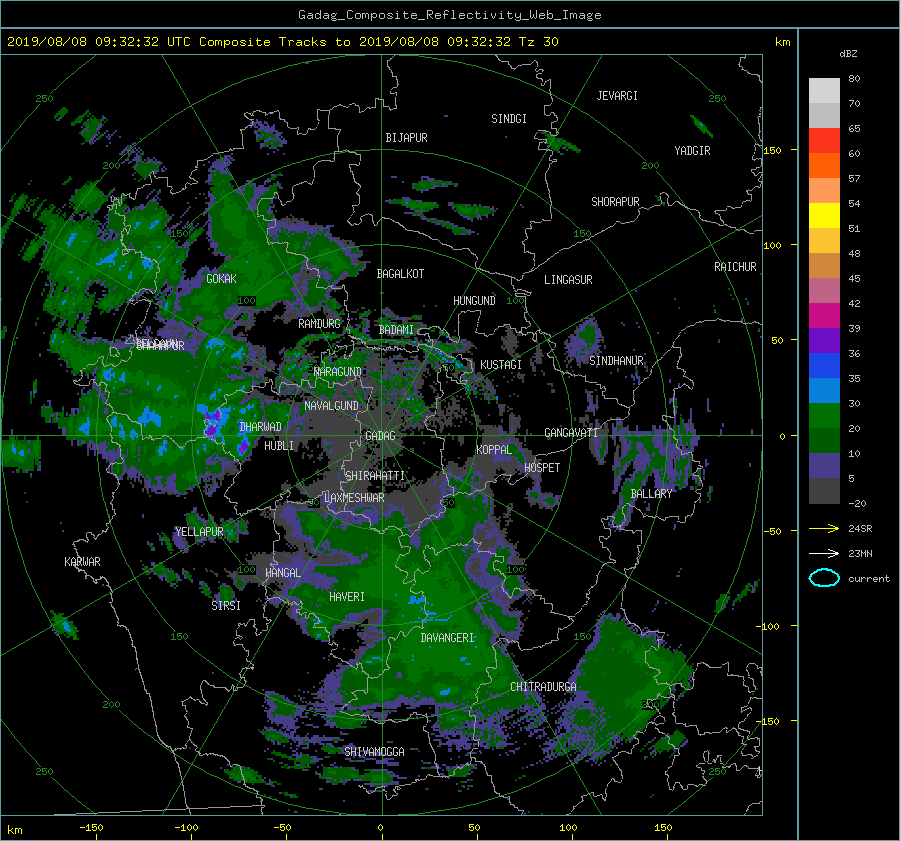
Task: Click the SIRSI city label
Action: coord(226,606)
